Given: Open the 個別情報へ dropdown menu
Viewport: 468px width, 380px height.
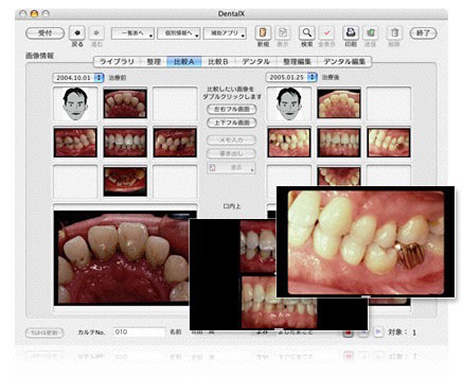Looking at the screenshot, I should tap(179, 33).
